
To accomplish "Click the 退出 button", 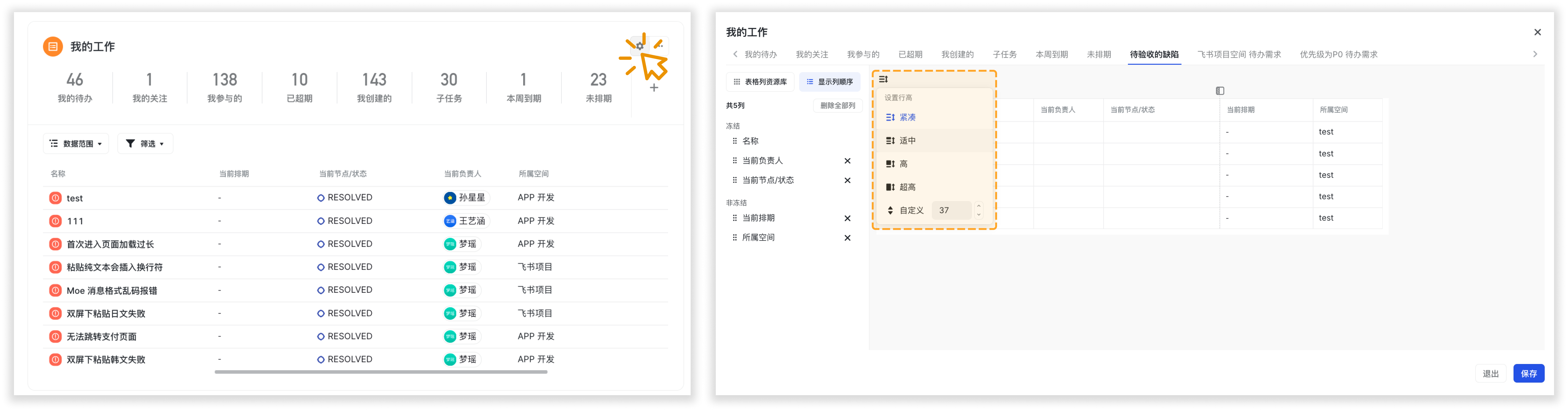I will pyautogui.click(x=1491, y=373).
